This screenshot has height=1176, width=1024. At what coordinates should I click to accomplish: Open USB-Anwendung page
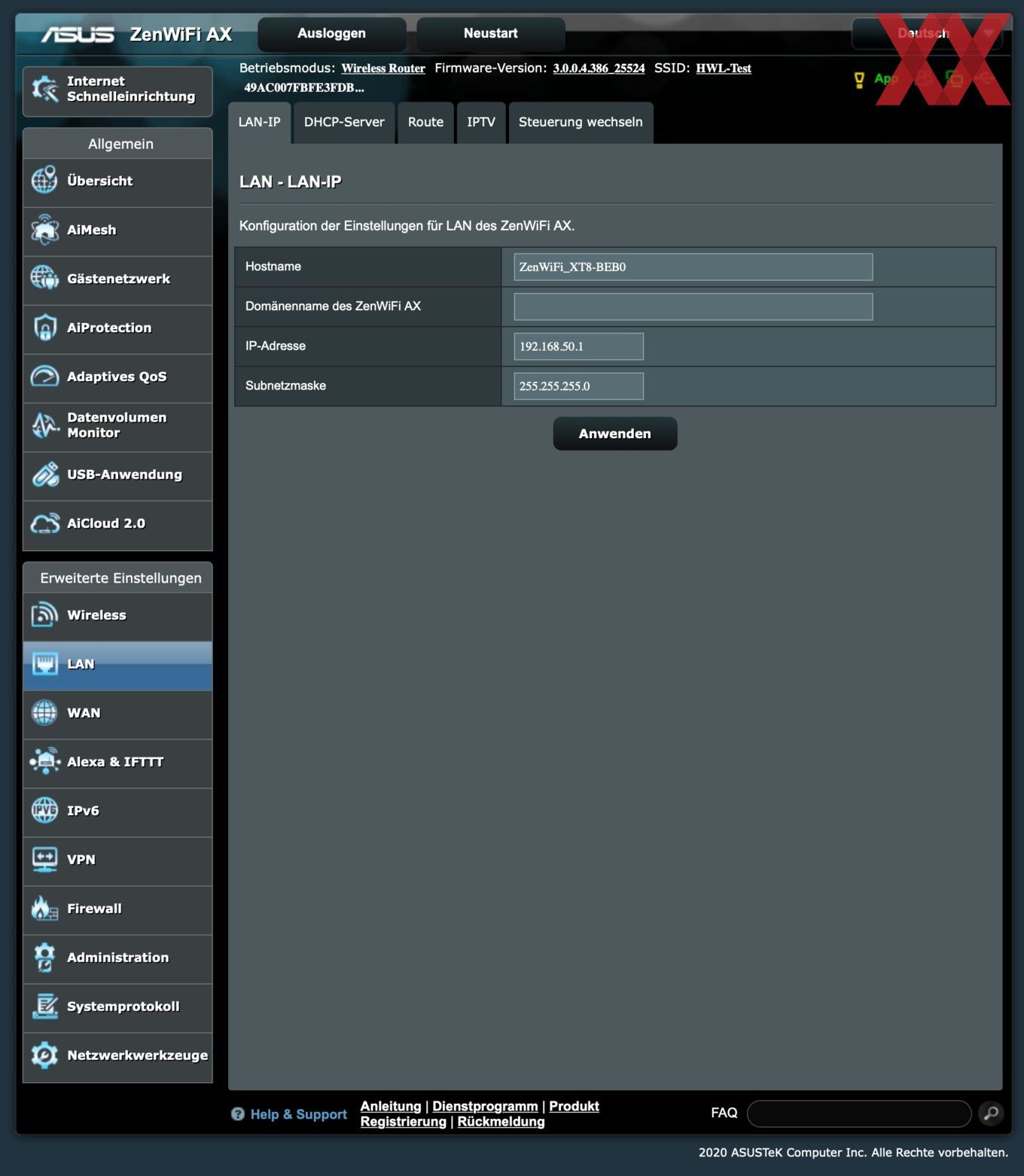click(x=117, y=475)
